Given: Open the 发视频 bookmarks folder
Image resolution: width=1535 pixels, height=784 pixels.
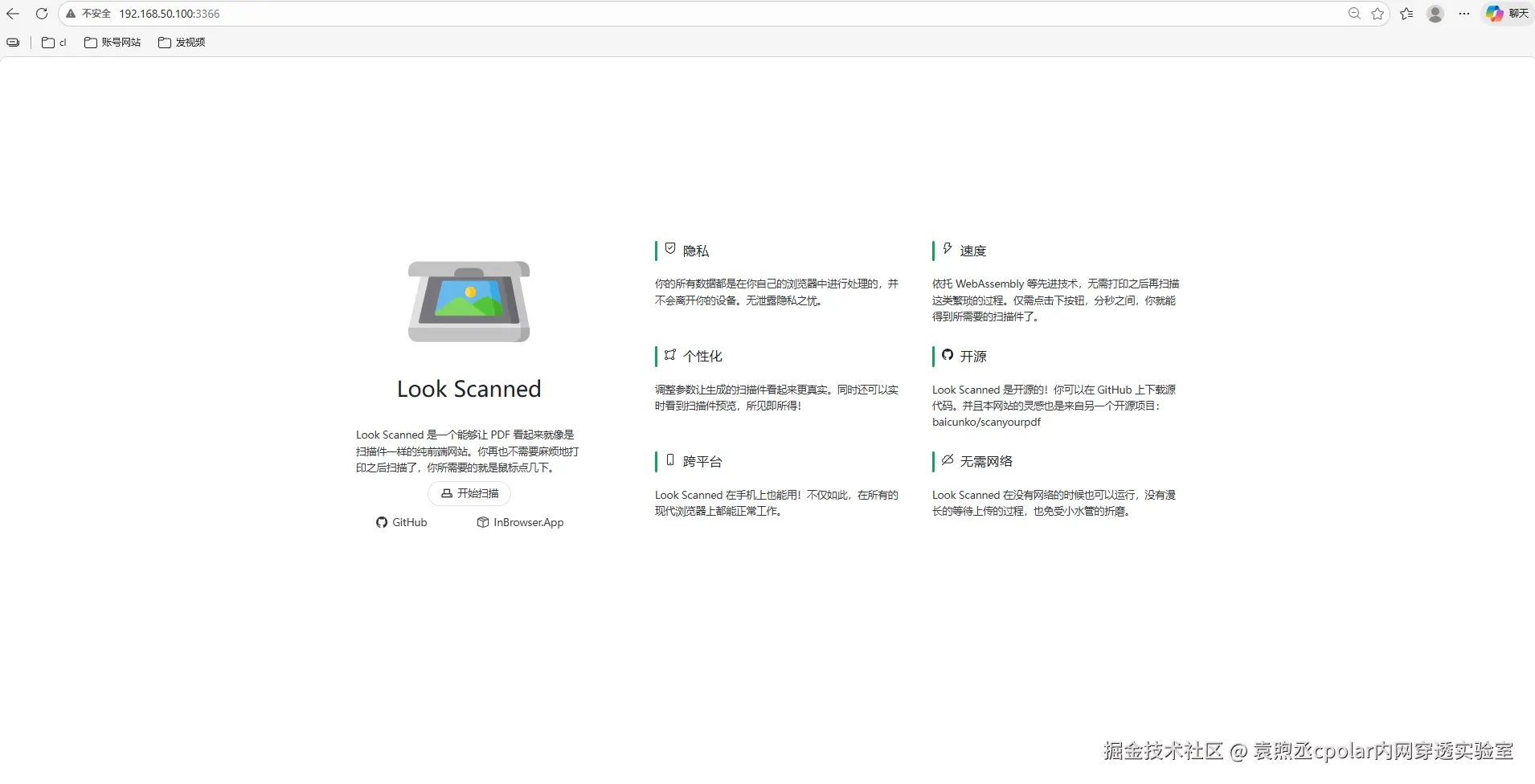Looking at the screenshot, I should (x=182, y=43).
